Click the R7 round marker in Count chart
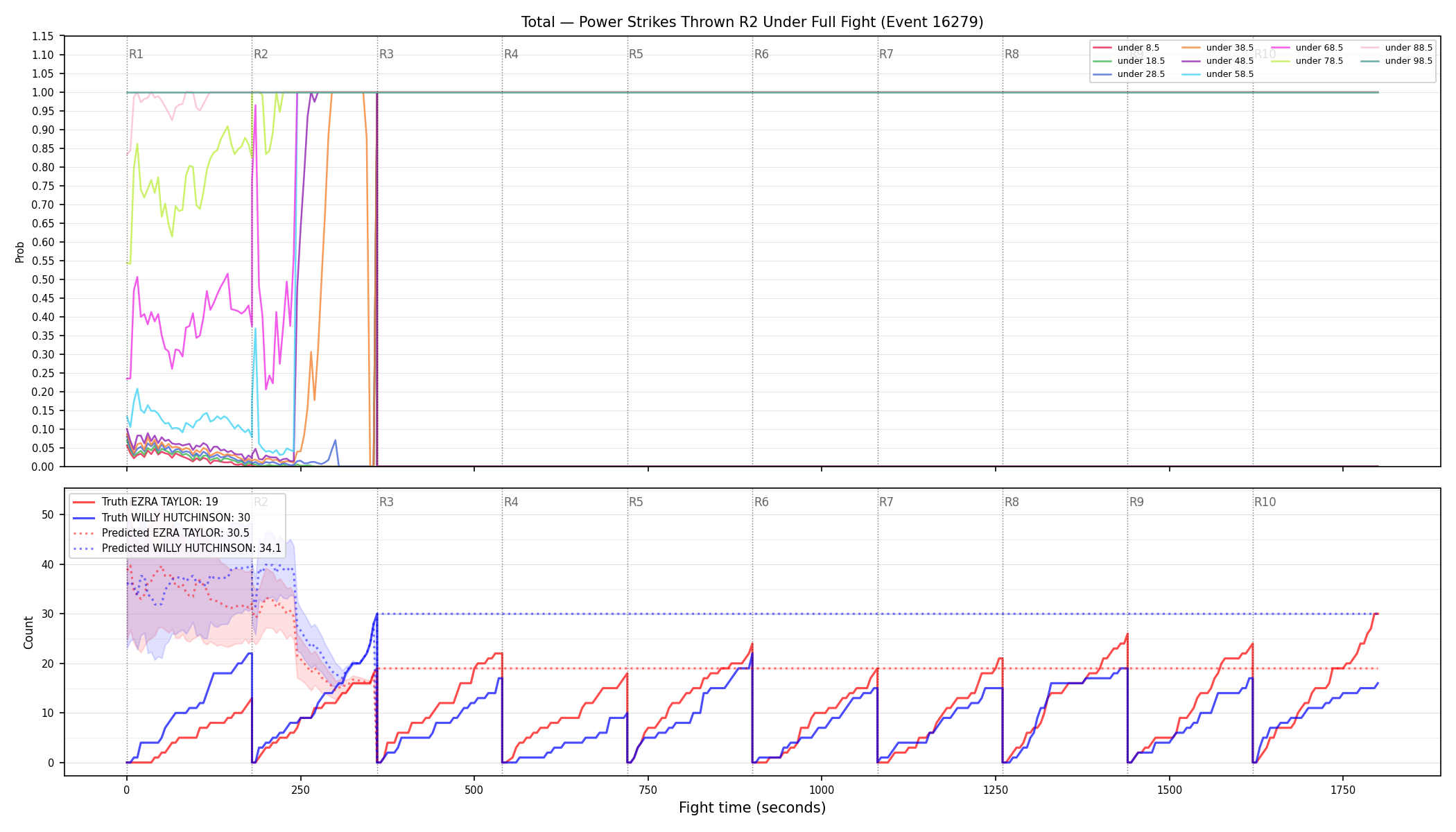The width and height of the screenshot is (1456, 832). point(886,502)
